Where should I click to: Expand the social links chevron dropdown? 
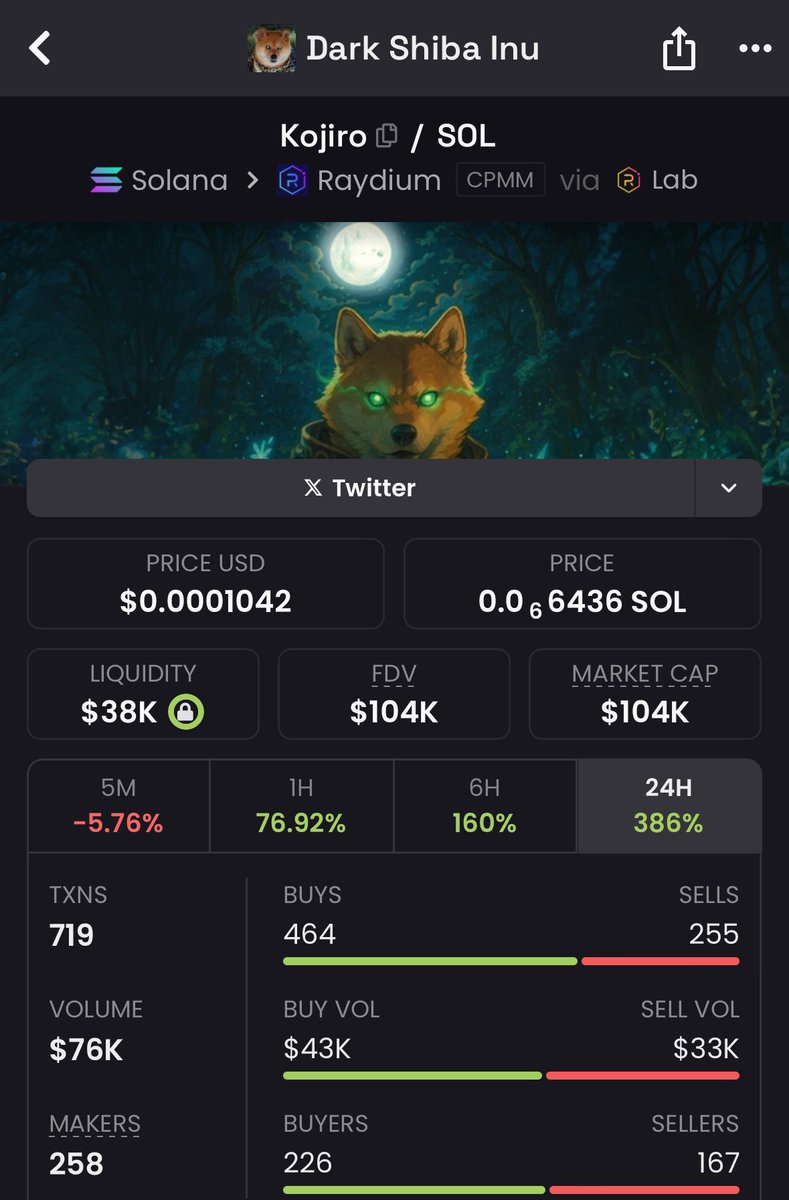coord(729,488)
